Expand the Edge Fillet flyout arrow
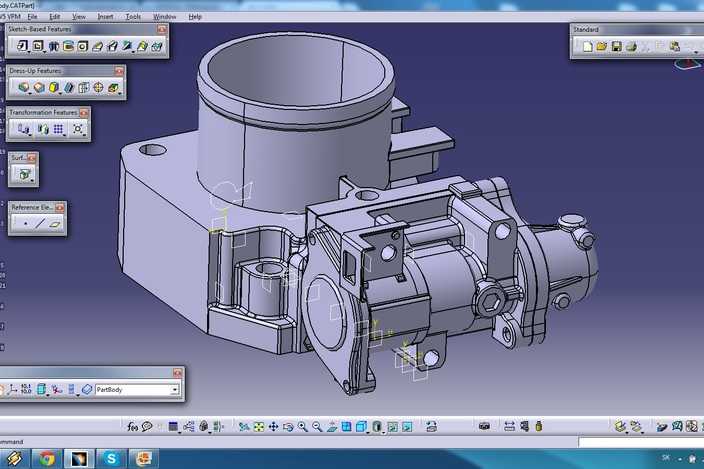The image size is (704, 469). click(30, 93)
